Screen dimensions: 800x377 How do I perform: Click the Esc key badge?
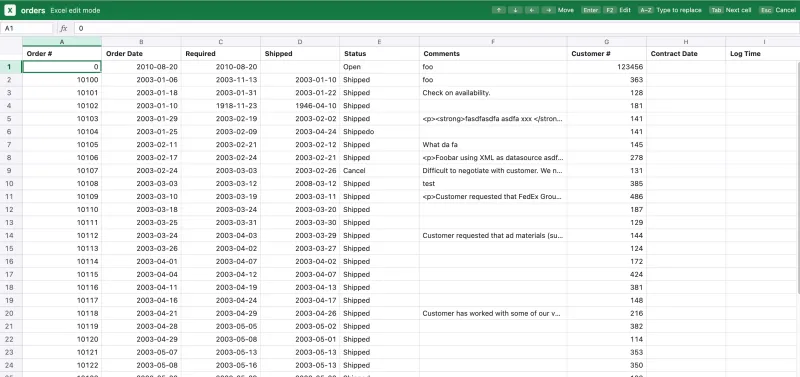[766, 10]
